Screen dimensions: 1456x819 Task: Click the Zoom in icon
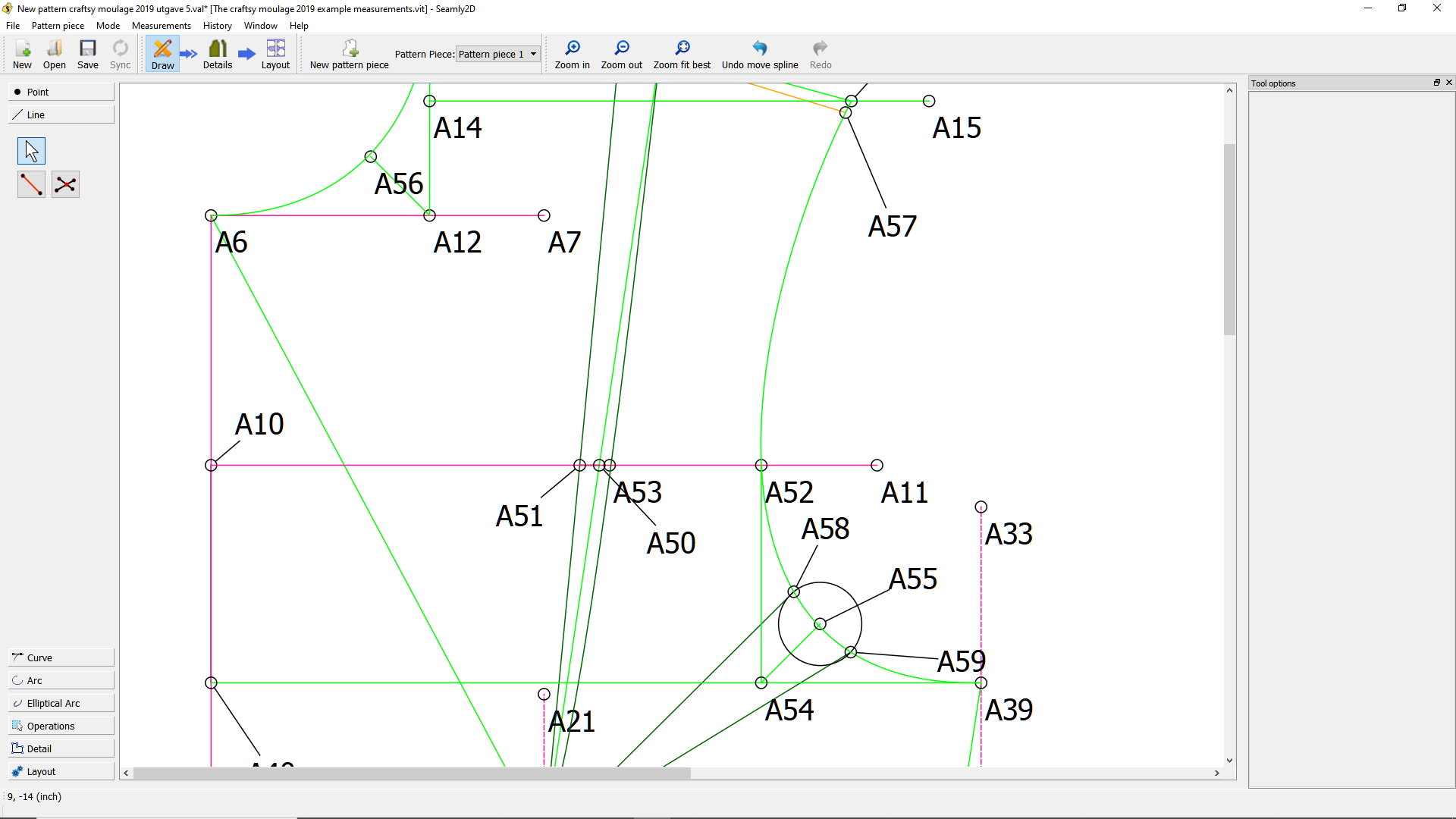pos(572,54)
